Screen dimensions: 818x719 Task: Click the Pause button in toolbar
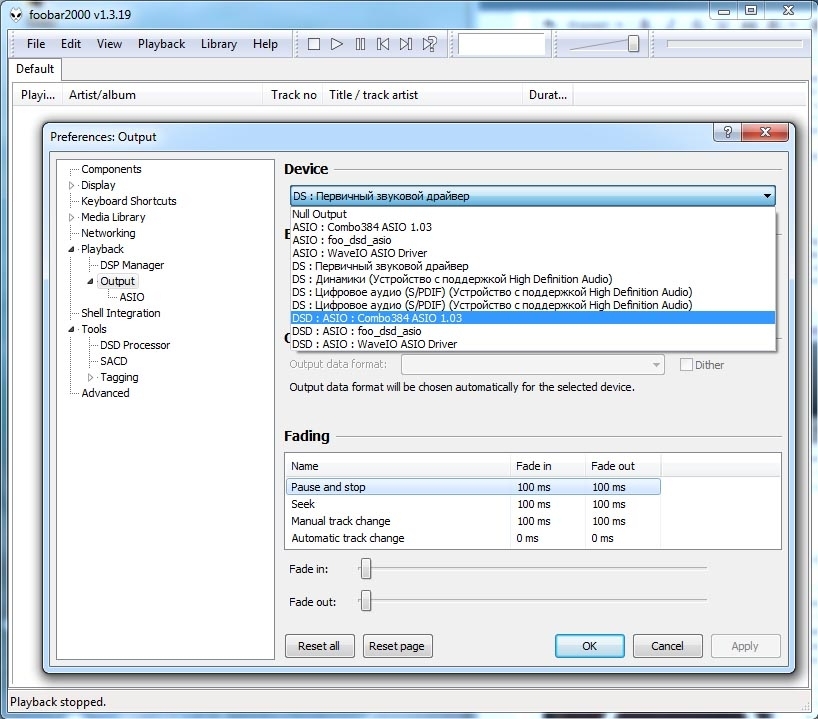[360, 44]
